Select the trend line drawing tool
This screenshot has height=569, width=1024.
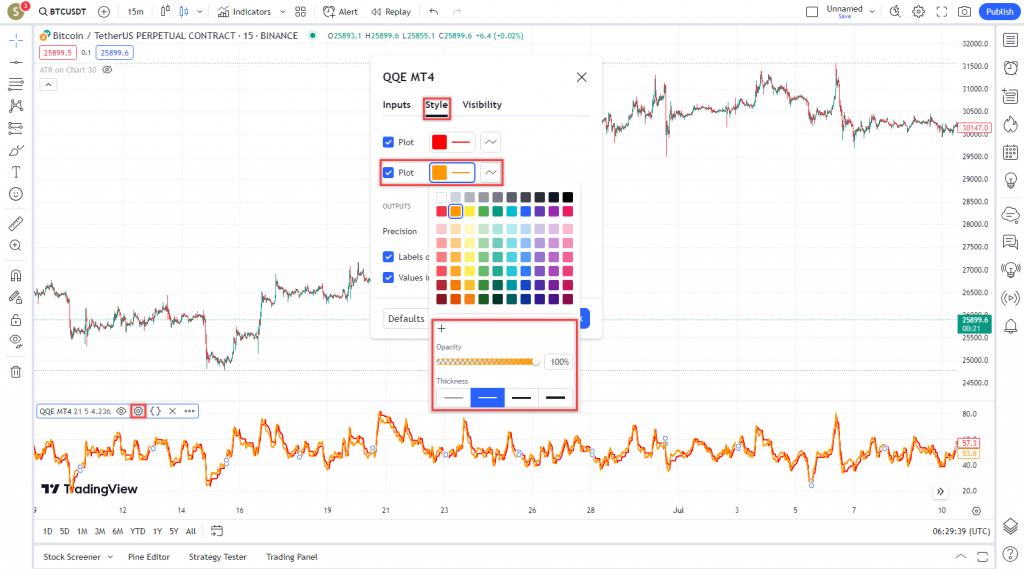pyautogui.click(x=16, y=63)
